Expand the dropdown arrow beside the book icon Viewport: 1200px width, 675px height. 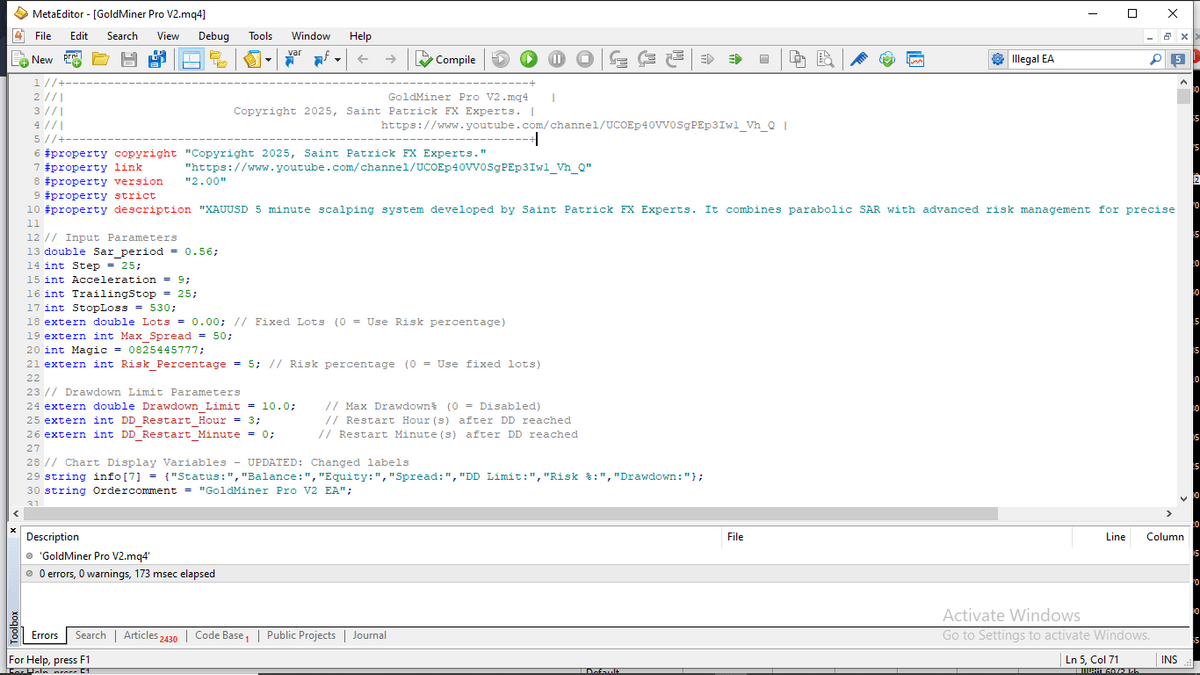click(268, 59)
